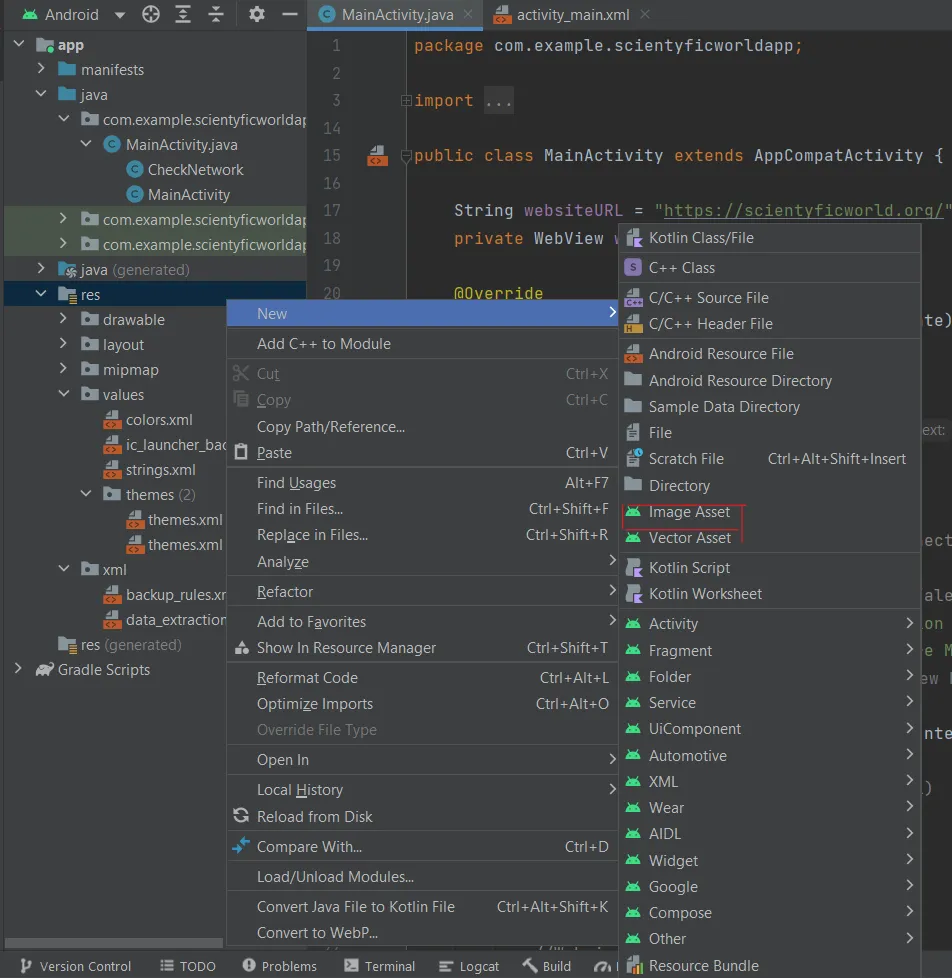Expand the mipmap folder
This screenshot has width=952, height=978.
tap(63, 369)
